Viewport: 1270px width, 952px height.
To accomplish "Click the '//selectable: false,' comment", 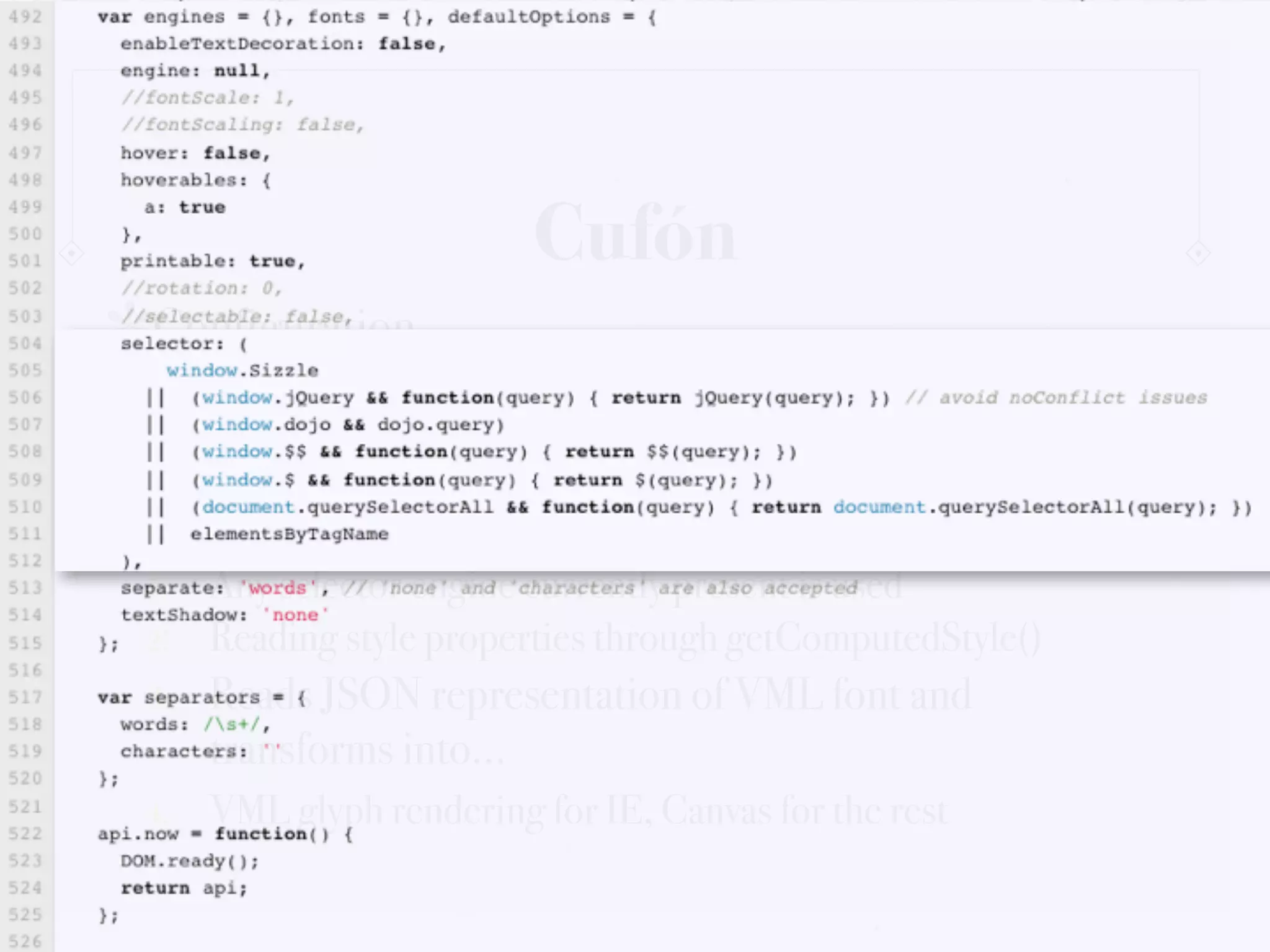I will tap(237, 317).
